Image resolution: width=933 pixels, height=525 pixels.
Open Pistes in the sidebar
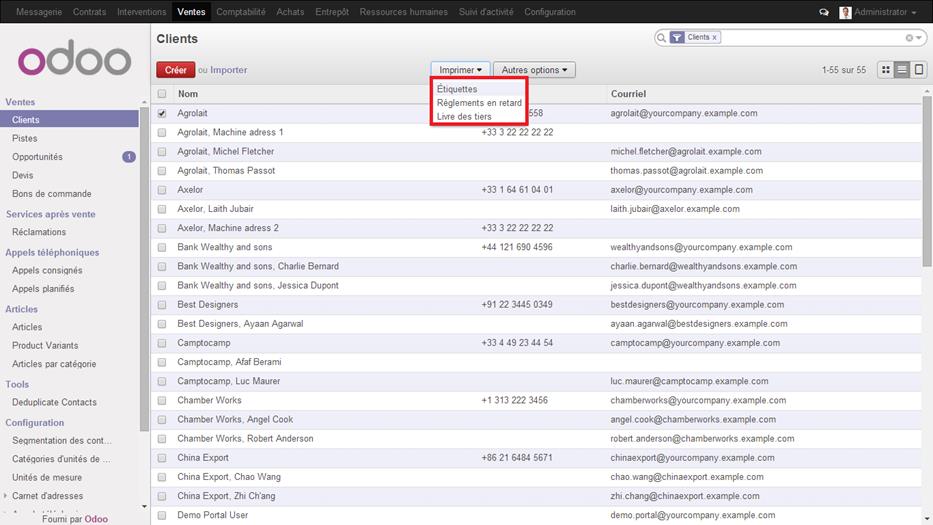[24, 138]
